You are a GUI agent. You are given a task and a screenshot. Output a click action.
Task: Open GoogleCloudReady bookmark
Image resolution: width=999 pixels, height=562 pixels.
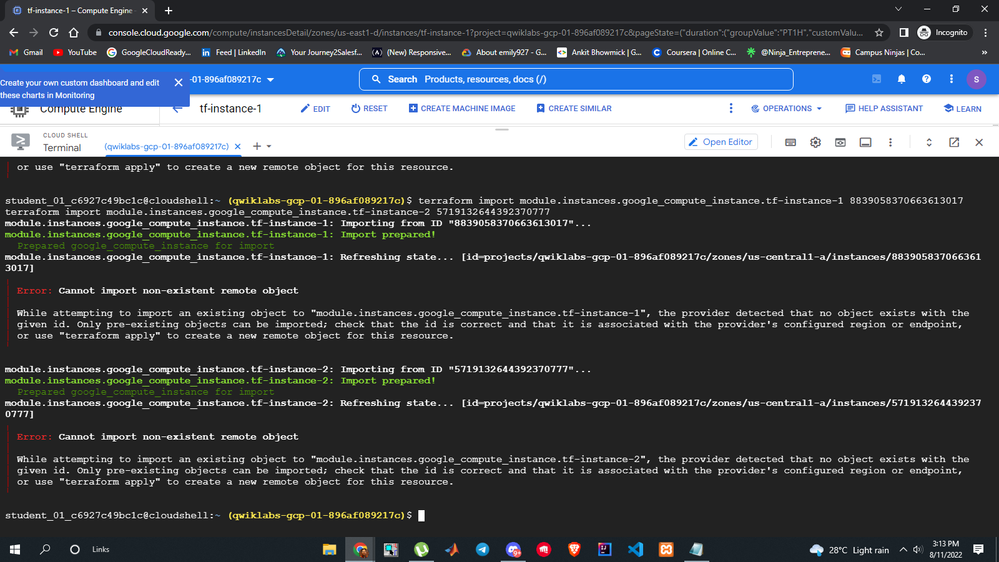149,52
